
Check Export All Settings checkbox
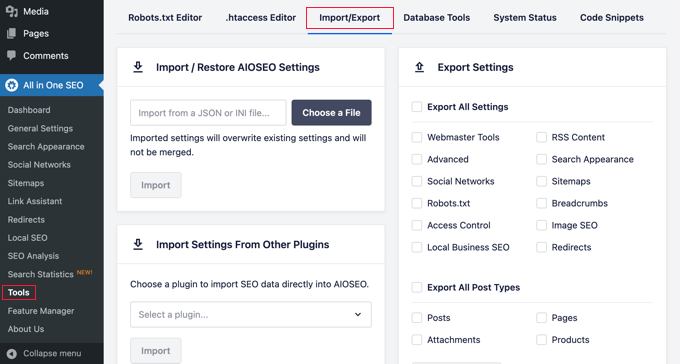coord(417,107)
